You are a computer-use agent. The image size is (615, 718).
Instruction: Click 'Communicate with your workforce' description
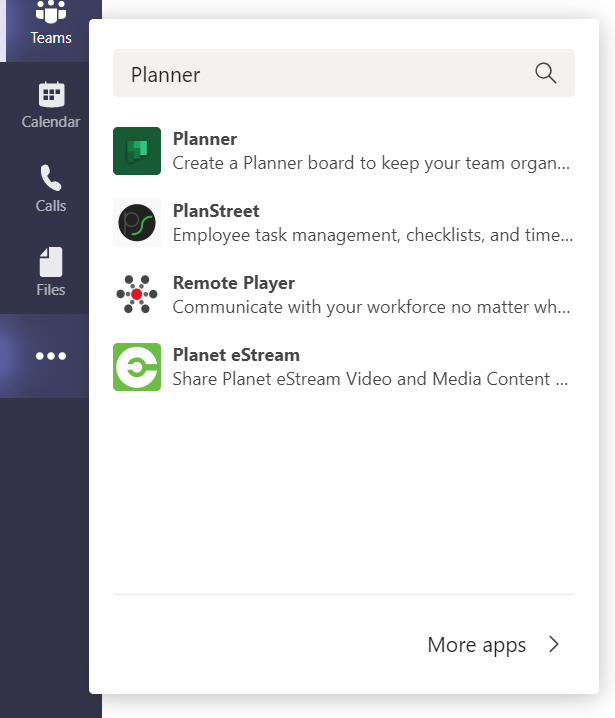click(371, 307)
